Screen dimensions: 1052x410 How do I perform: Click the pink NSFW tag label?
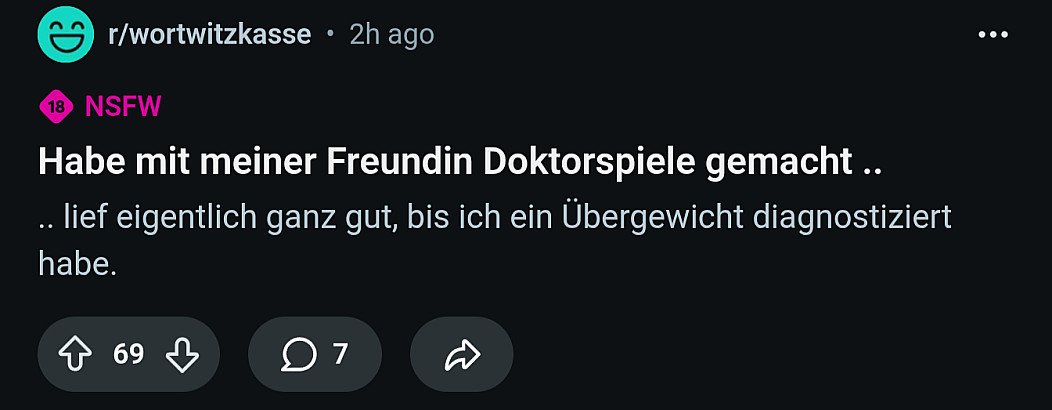pyautogui.click(x=123, y=105)
